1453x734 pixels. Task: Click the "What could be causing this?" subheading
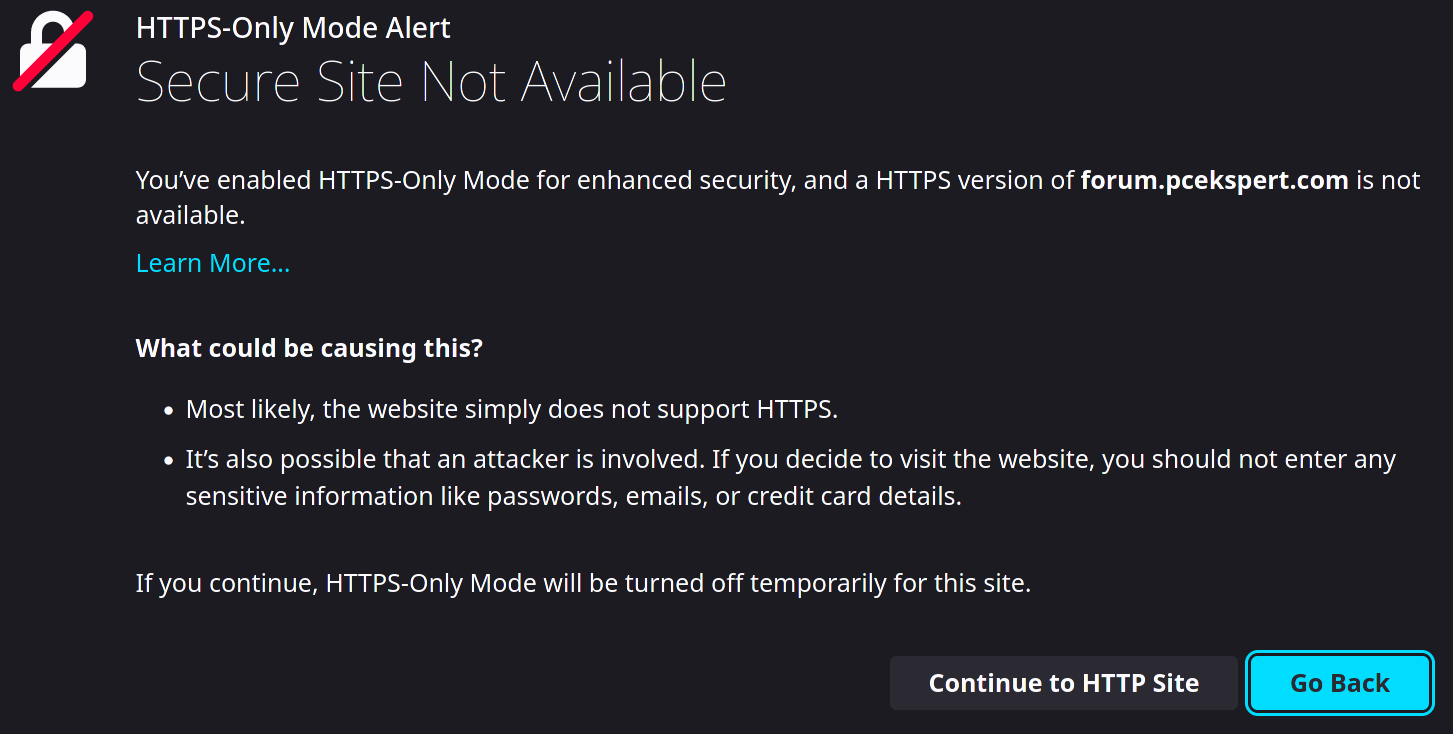[x=309, y=349]
